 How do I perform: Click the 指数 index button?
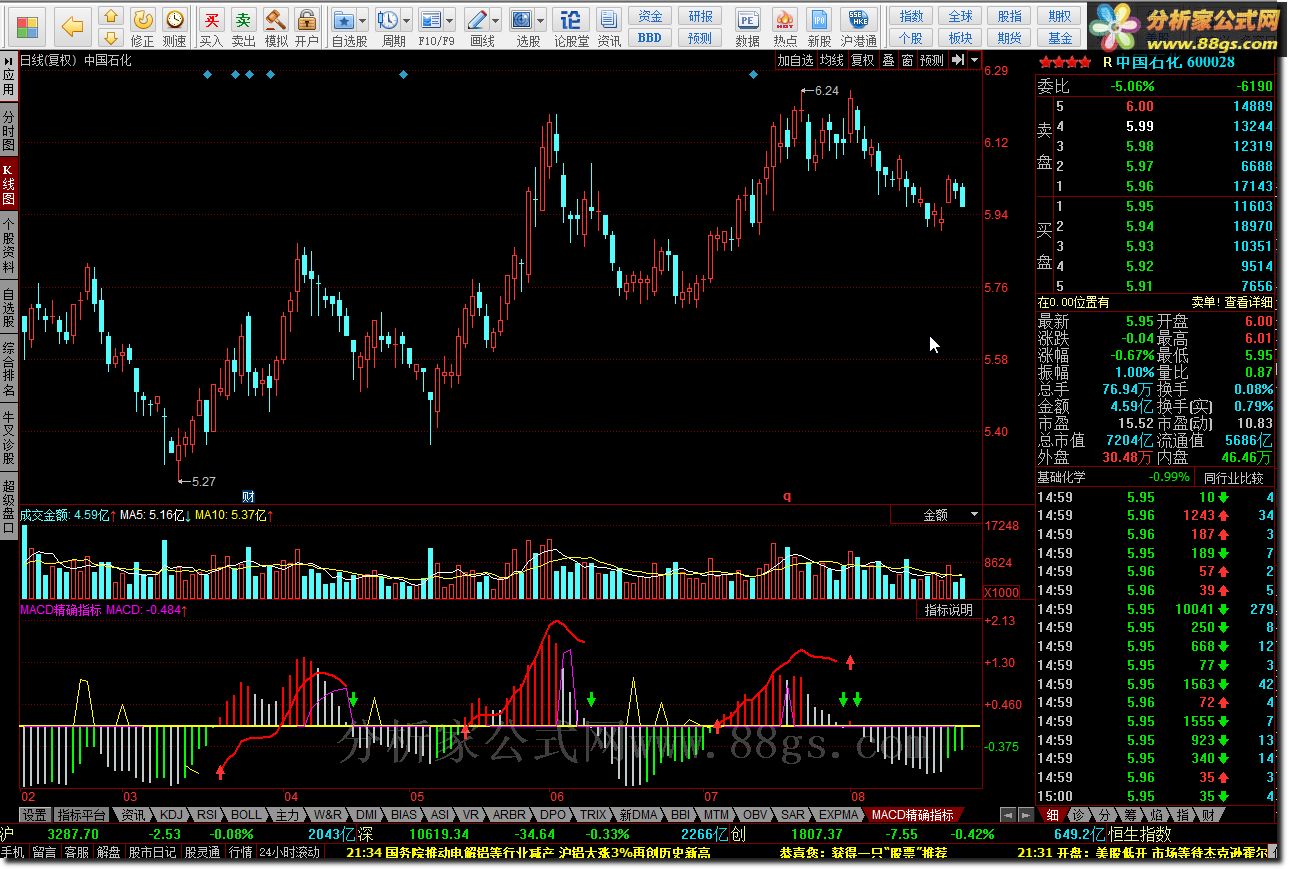click(911, 17)
